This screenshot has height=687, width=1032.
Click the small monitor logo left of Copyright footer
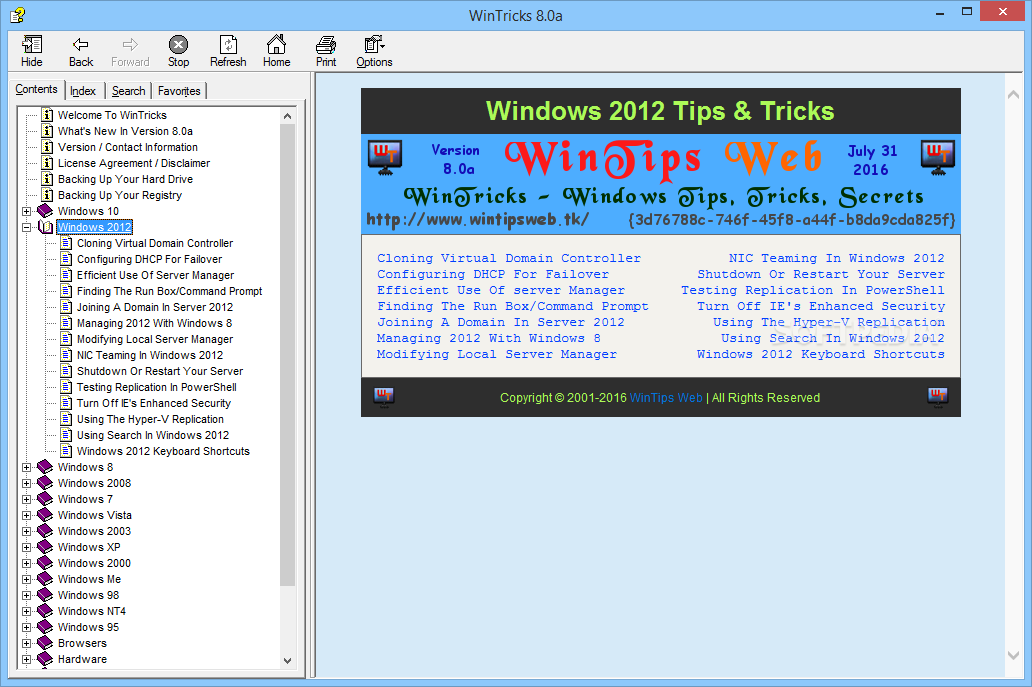(x=384, y=397)
